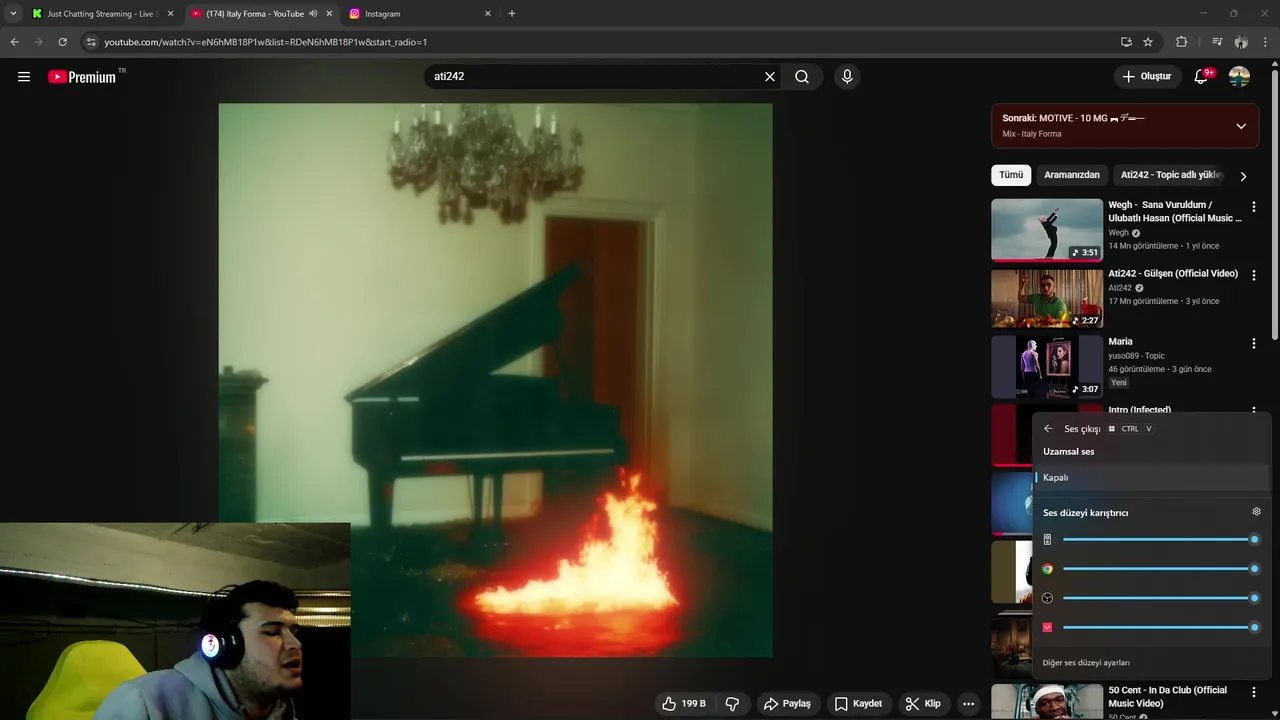Open the Chrome profile avatar
This screenshot has height=720, width=1280.
pyautogui.click(x=1241, y=42)
